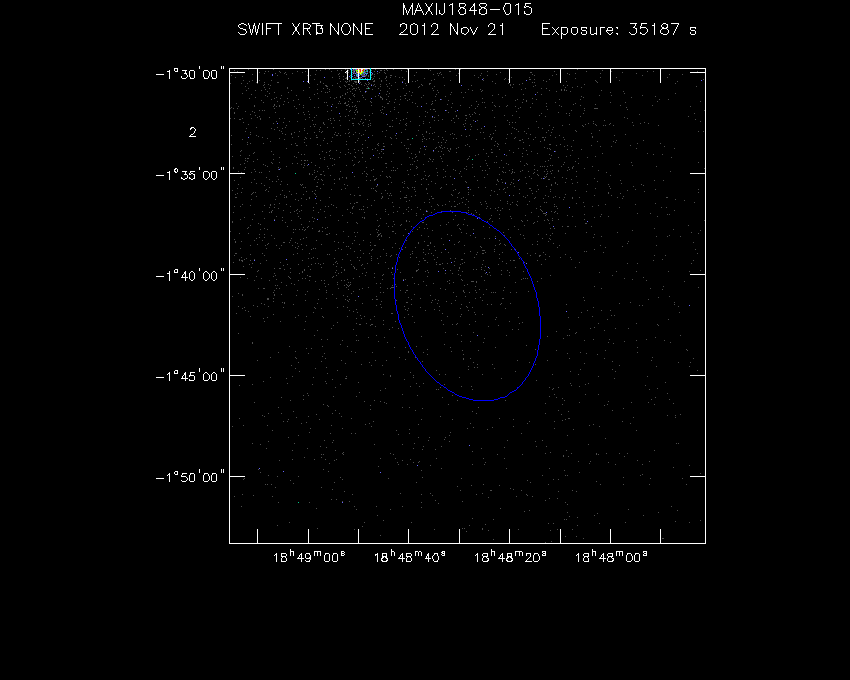This screenshot has height=680, width=850.
Task: Click the right ascension label 18h48m40s
Action: pyautogui.click(x=410, y=557)
